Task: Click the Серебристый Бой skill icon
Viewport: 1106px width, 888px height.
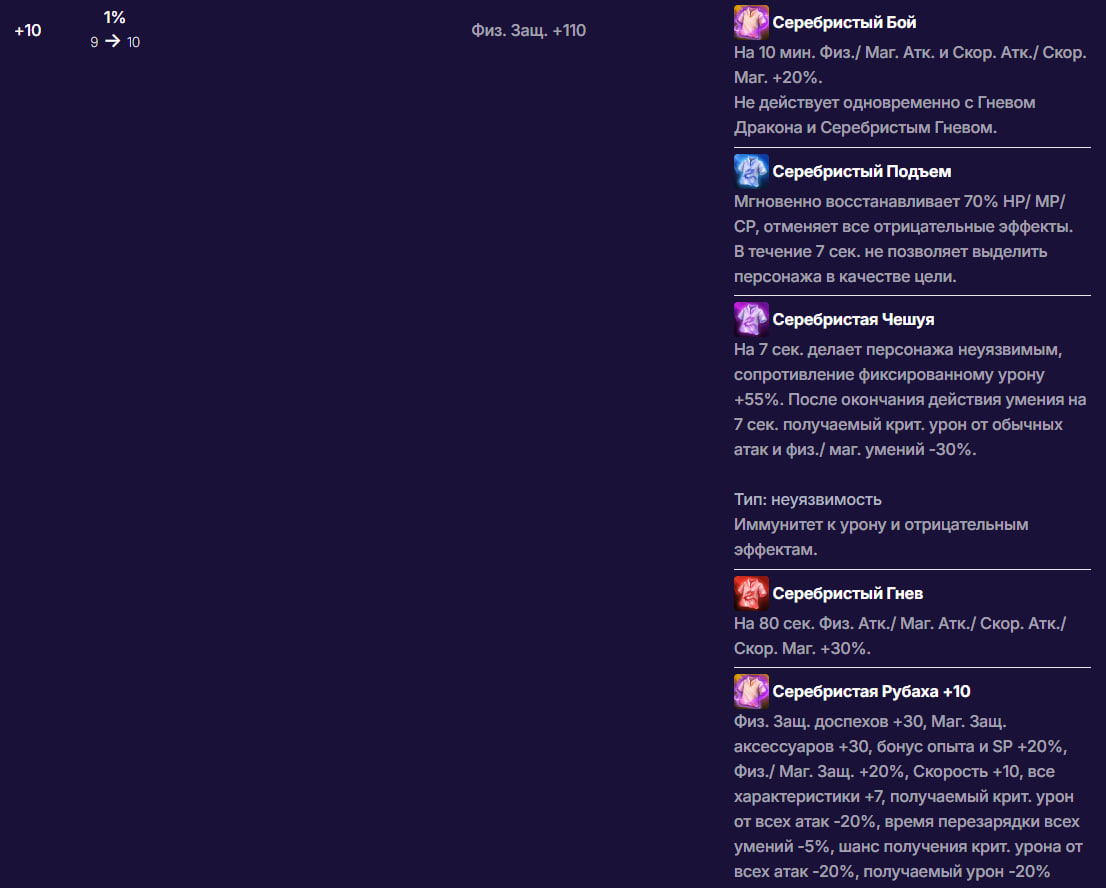Action: 751,22
